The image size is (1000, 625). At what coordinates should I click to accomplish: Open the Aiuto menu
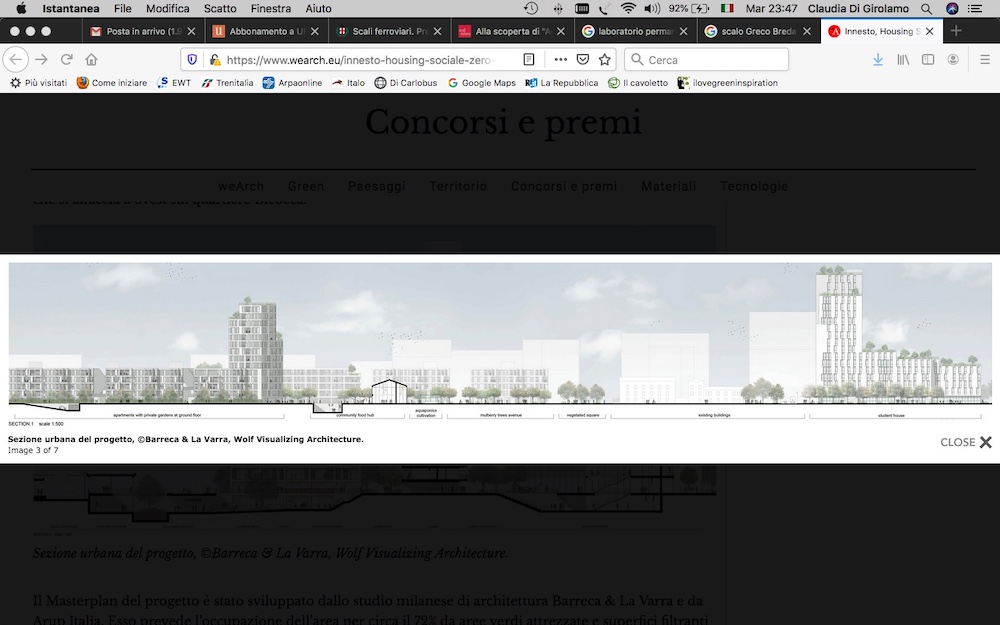318,8
